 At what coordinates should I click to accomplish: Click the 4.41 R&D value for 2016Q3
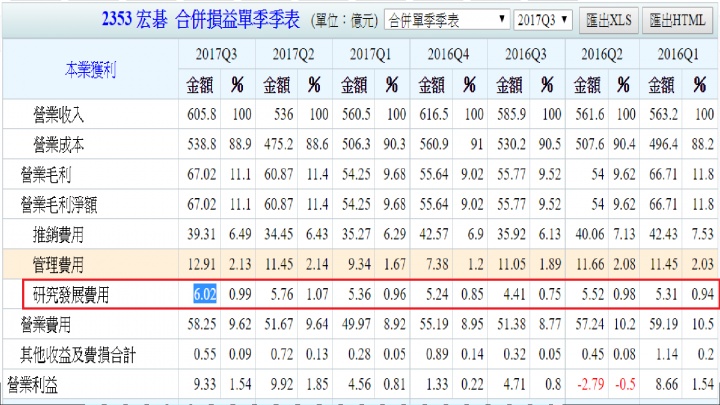click(x=515, y=294)
